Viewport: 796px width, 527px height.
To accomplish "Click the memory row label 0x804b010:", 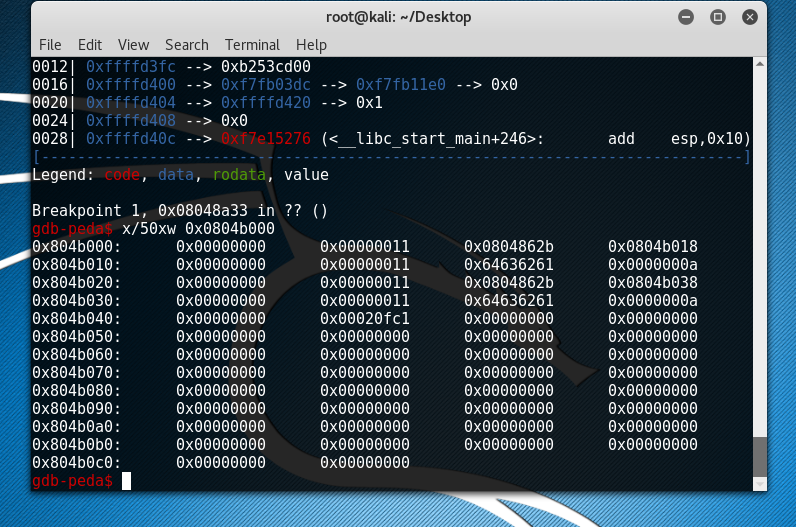I will pos(77,265).
